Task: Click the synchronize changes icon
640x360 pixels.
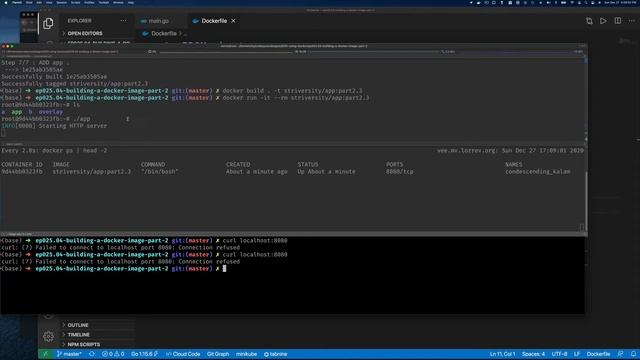Action: tap(92, 354)
